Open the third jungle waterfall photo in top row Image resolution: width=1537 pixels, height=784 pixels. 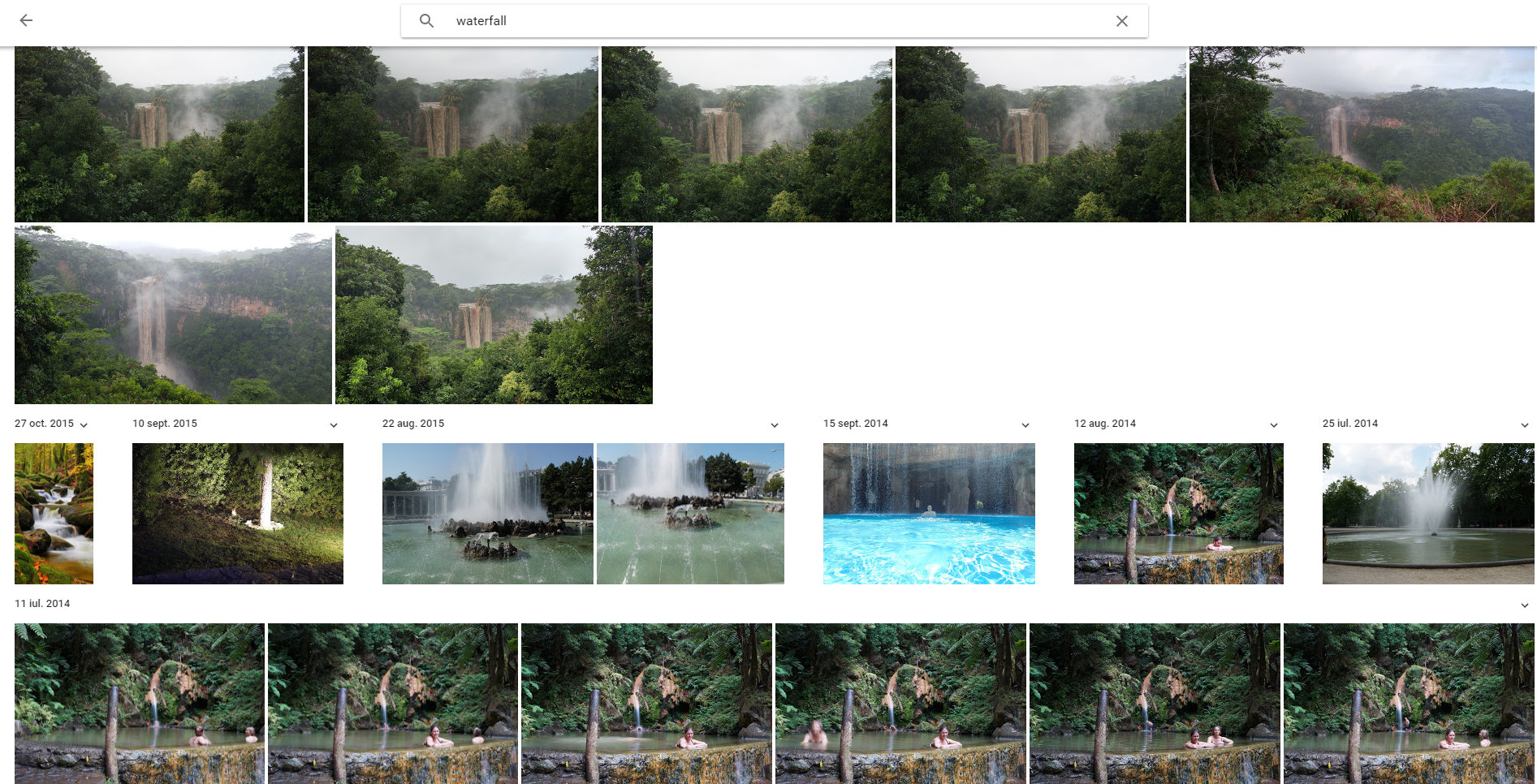747,134
